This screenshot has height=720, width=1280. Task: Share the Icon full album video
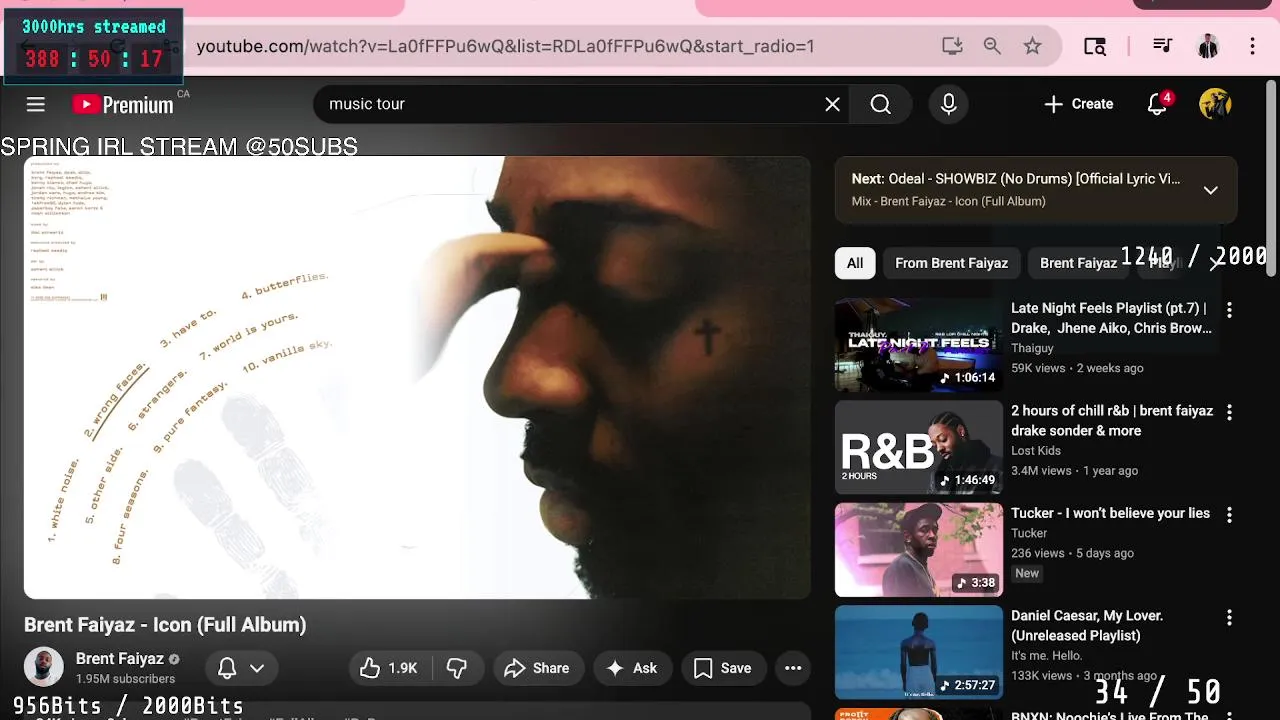(x=537, y=668)
